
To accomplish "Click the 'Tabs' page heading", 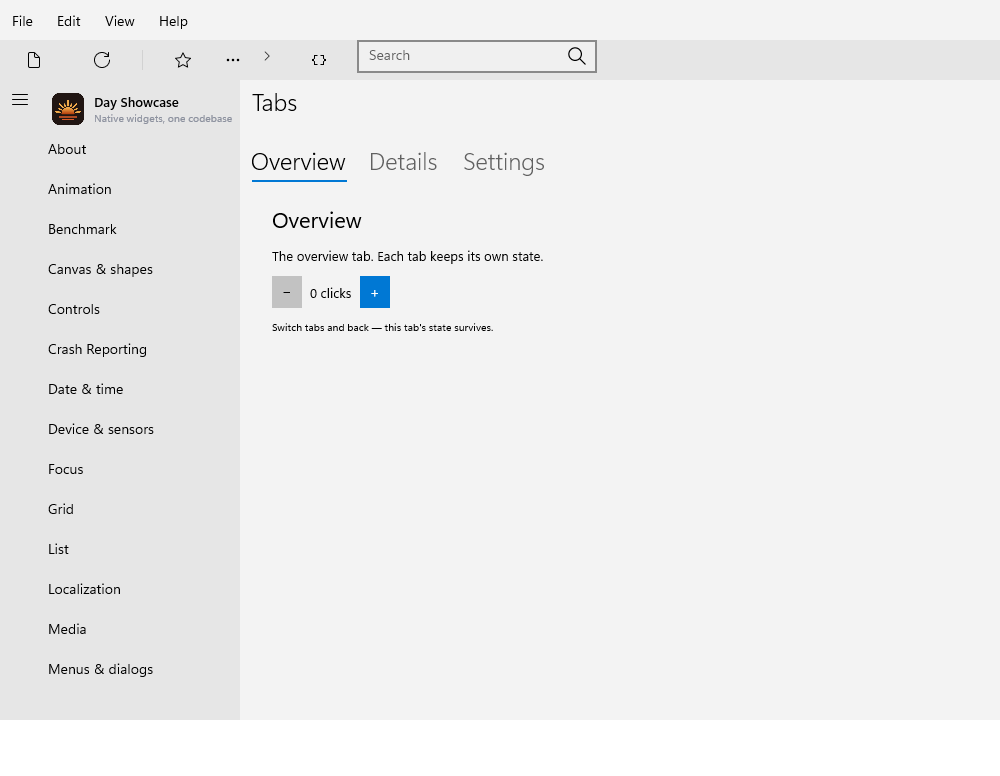I will [x=275, y=103].
